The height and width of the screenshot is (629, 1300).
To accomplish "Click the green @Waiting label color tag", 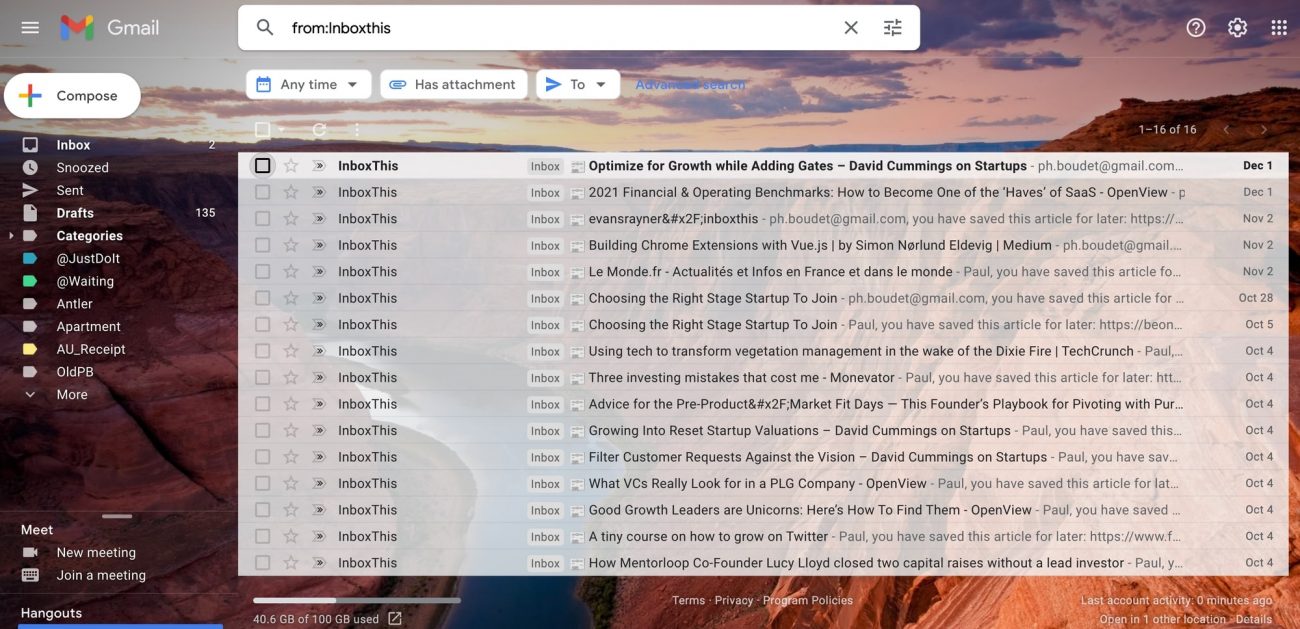I will 30,281.
